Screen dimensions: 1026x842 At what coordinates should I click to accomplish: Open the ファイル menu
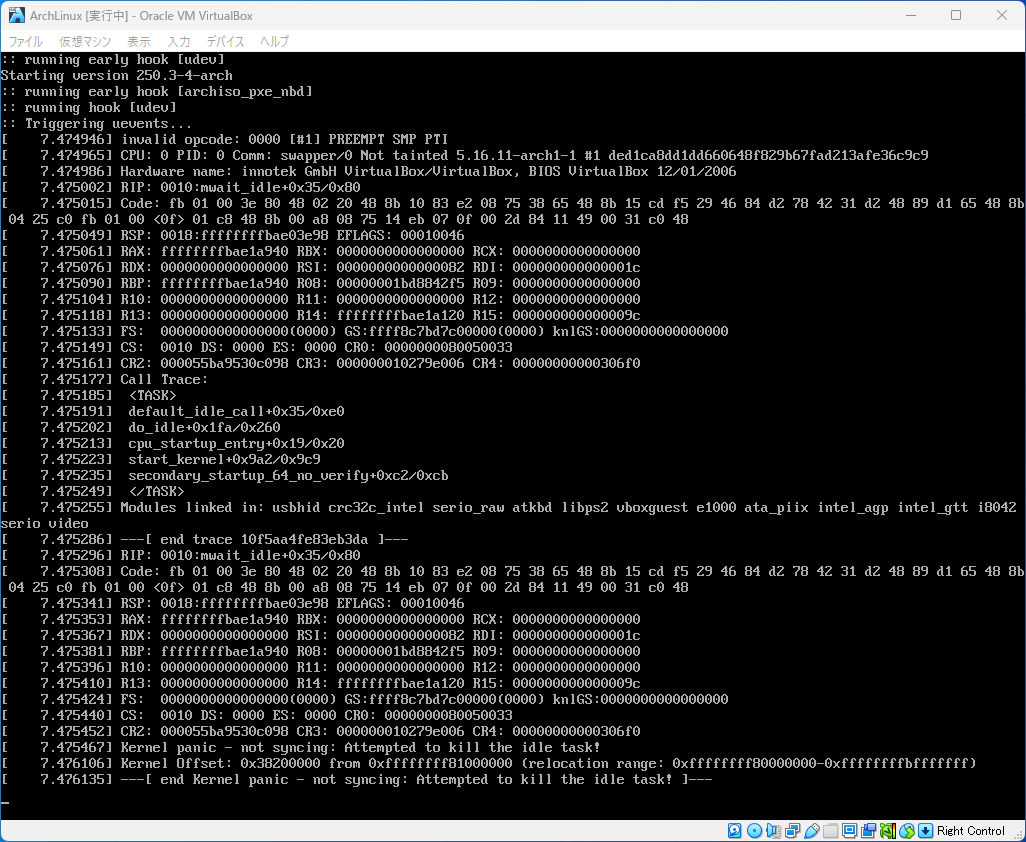tap(26, 41)
